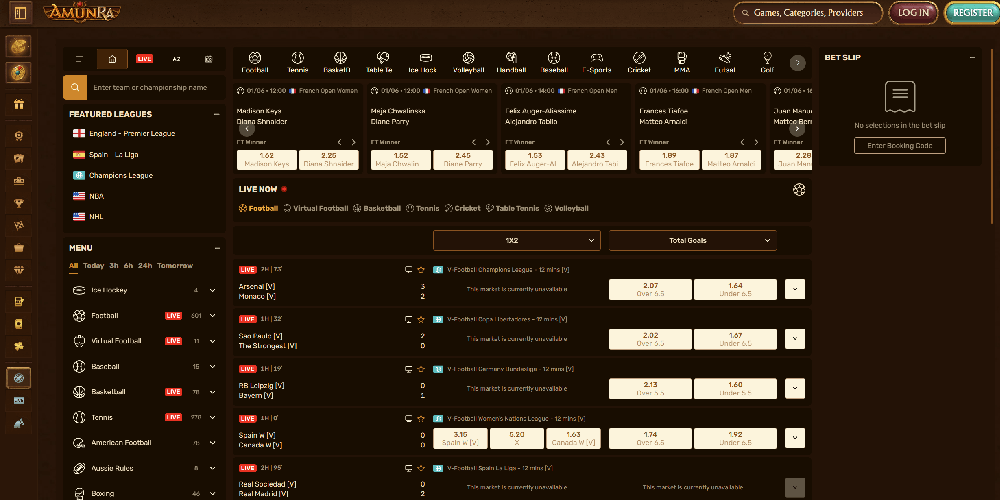Select the Volleyball icon in sports carousel
Image resolution: width=1000 pixels, height=500 pixels.
[468, 62]
